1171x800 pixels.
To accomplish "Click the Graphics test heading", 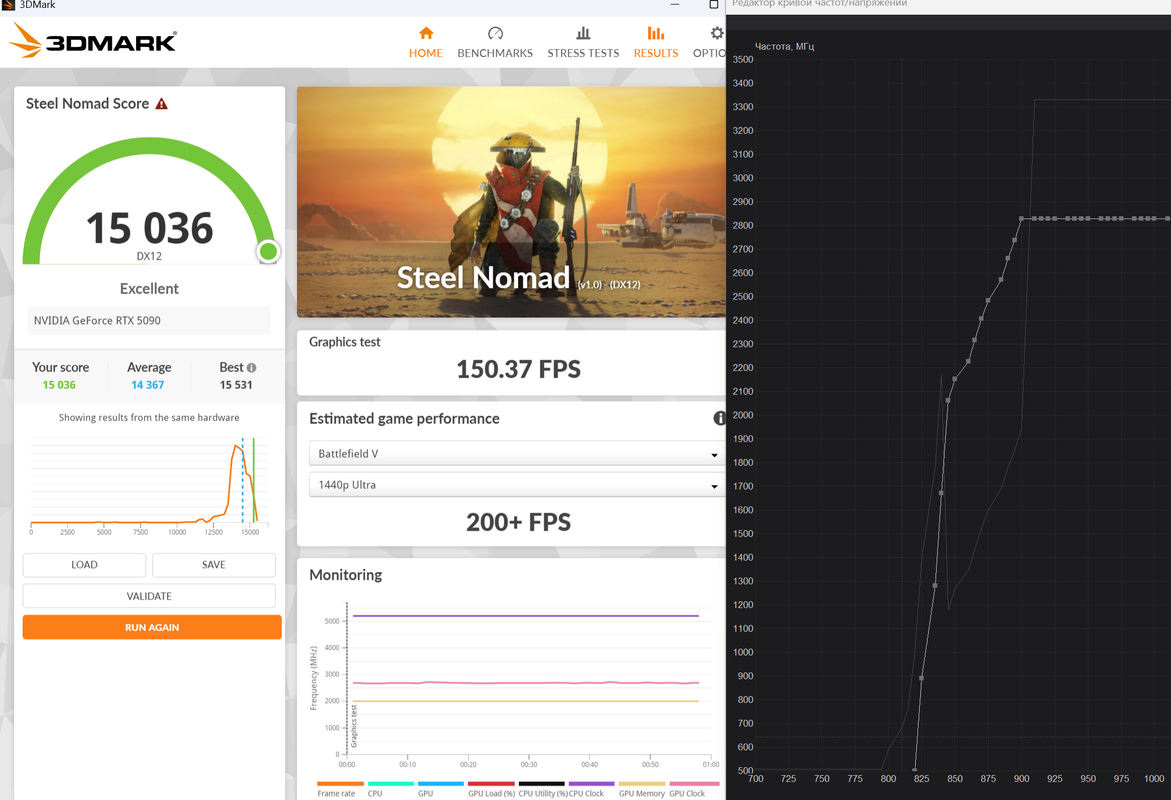I will point(344,342).
